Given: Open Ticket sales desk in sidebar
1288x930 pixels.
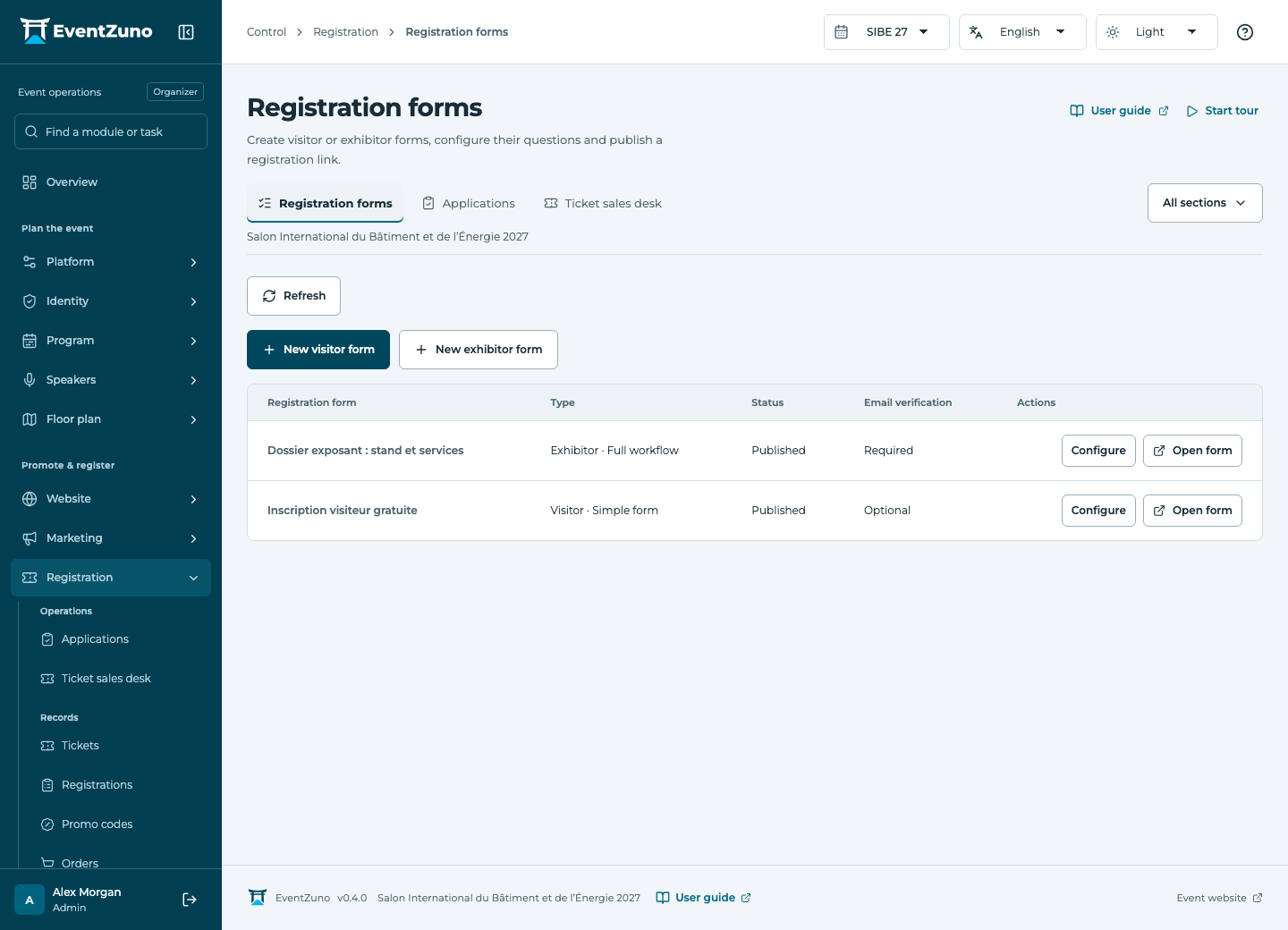Looking at the screenshot, I should pyautogui.click(x=118, y=679).
